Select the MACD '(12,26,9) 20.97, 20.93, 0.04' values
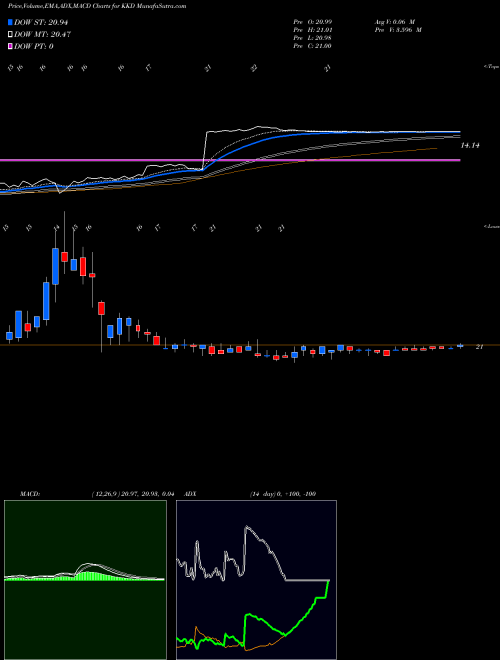 133,494
